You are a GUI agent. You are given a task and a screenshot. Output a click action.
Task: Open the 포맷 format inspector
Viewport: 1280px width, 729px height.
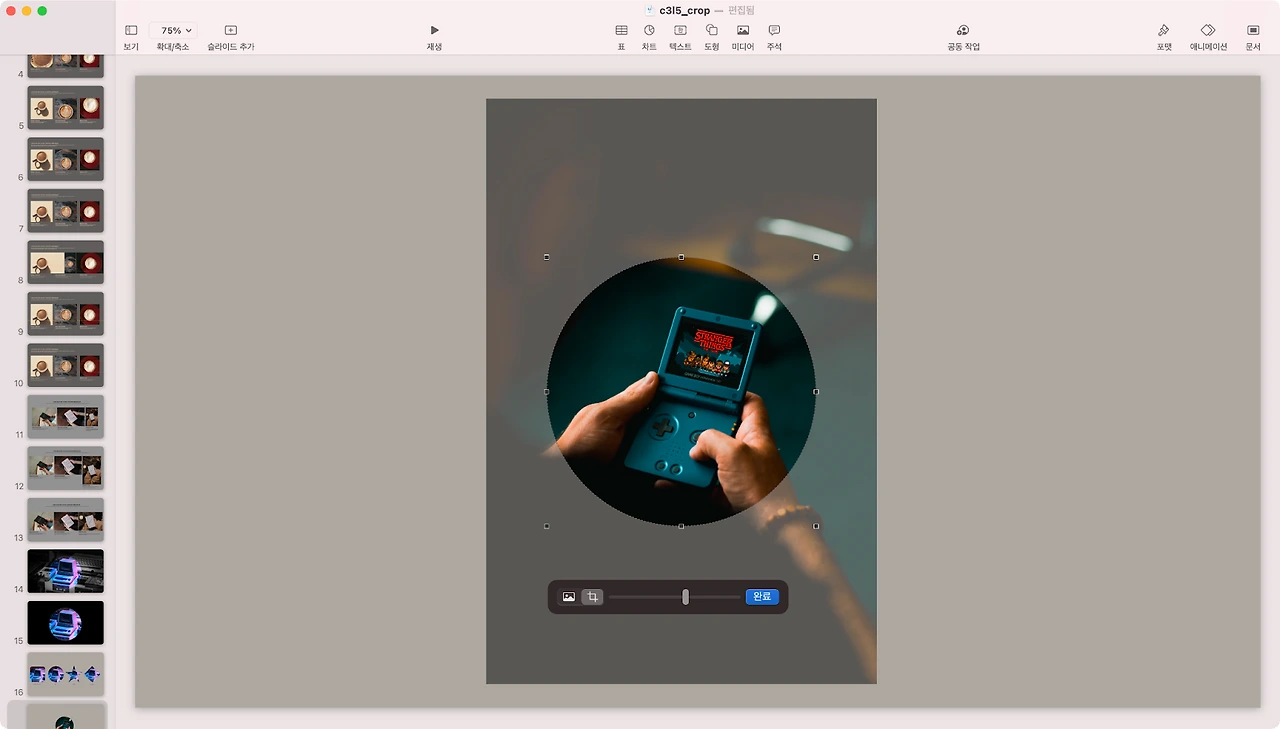pos(1164,31)
